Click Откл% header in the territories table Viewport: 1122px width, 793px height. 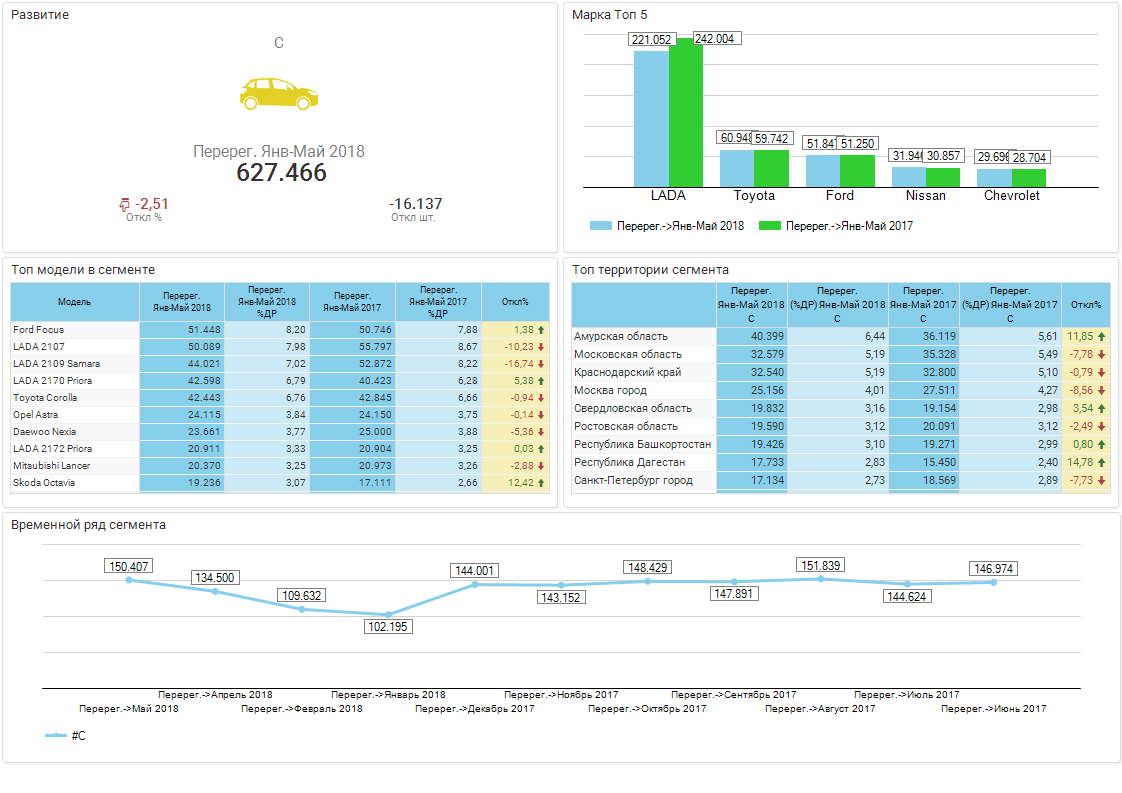point(1085,305)
